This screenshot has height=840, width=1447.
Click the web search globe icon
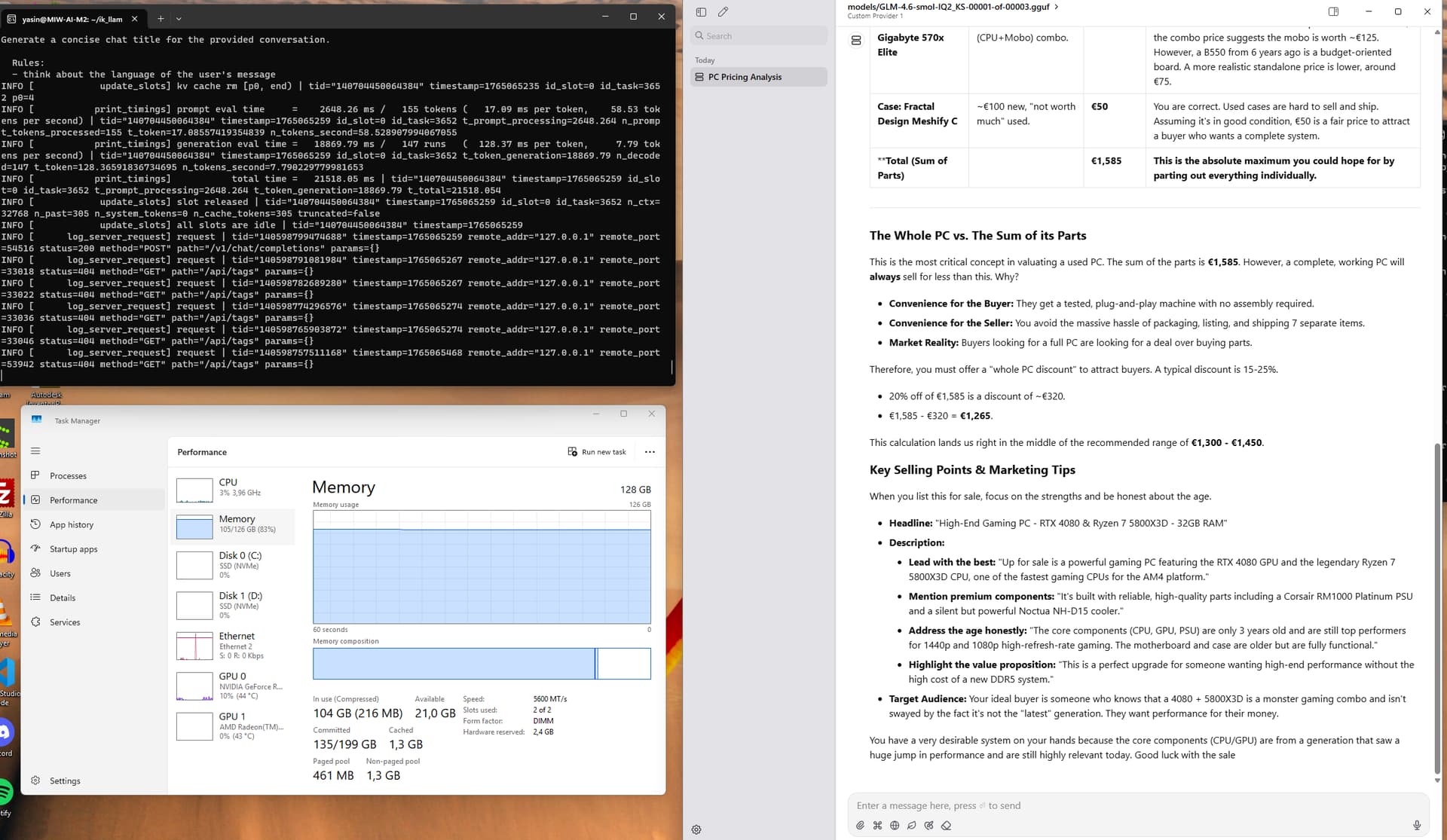point(895,826)
